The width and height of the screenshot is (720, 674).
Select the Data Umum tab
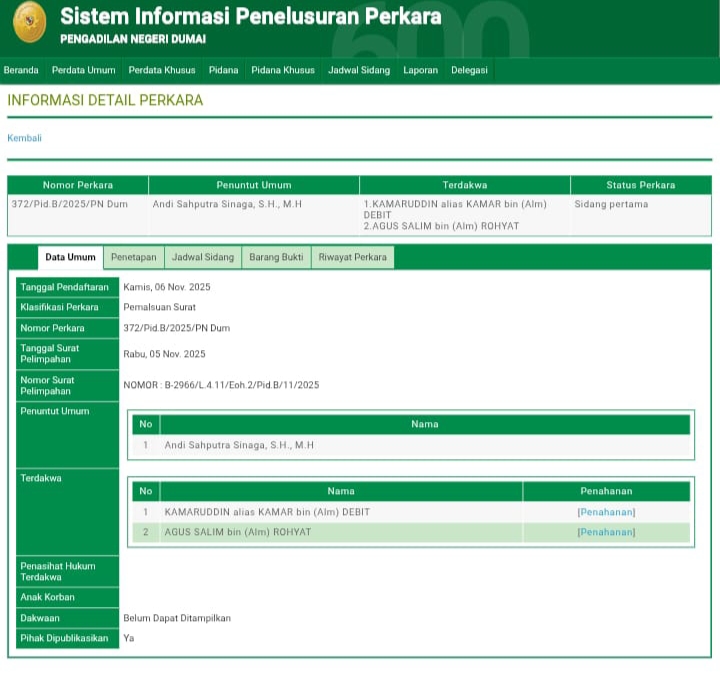(71, 257)
